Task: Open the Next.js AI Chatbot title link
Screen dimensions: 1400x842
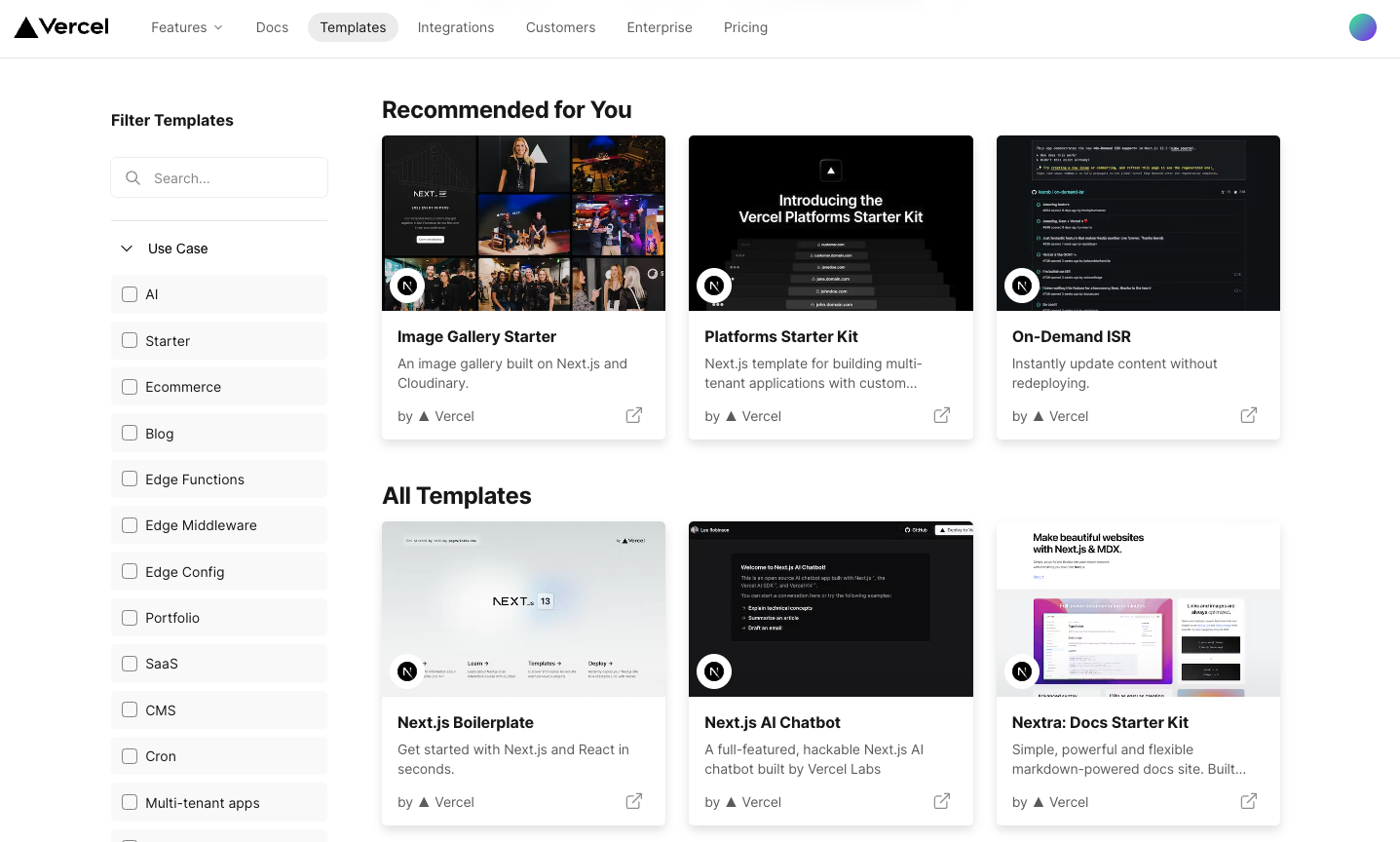Action: click(773, 722)
